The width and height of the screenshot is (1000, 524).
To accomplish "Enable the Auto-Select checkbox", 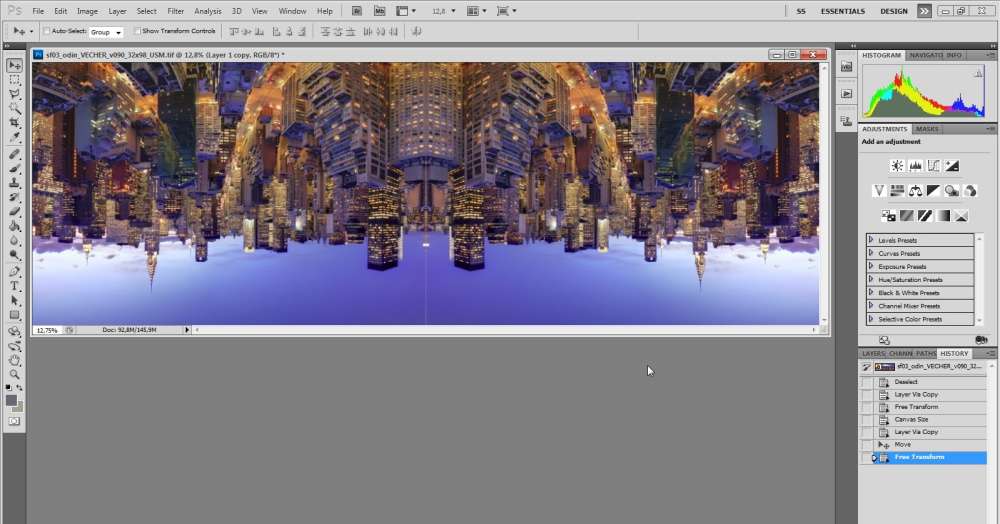I will click(x=47, y=31).
